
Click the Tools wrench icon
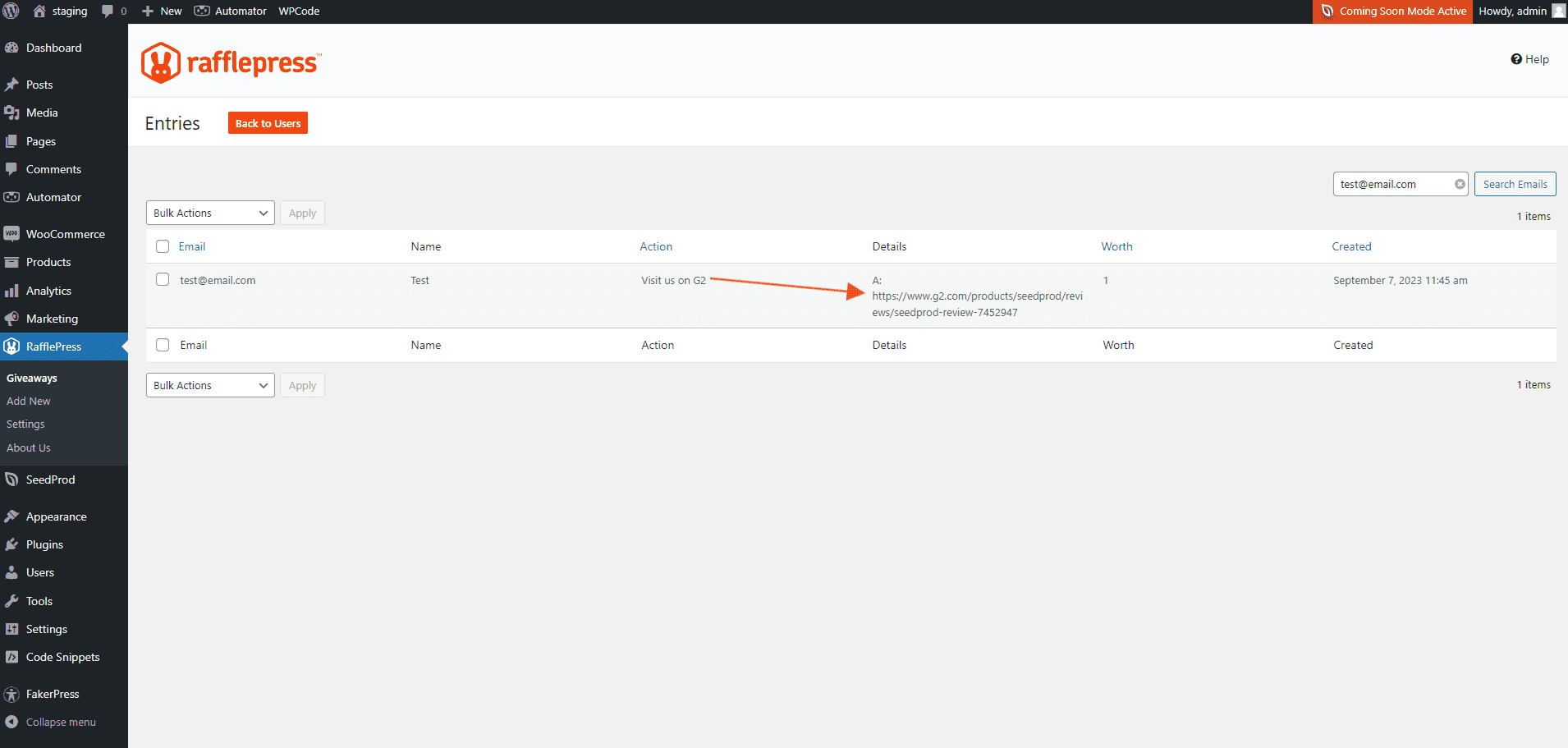(x=11, y=601)
